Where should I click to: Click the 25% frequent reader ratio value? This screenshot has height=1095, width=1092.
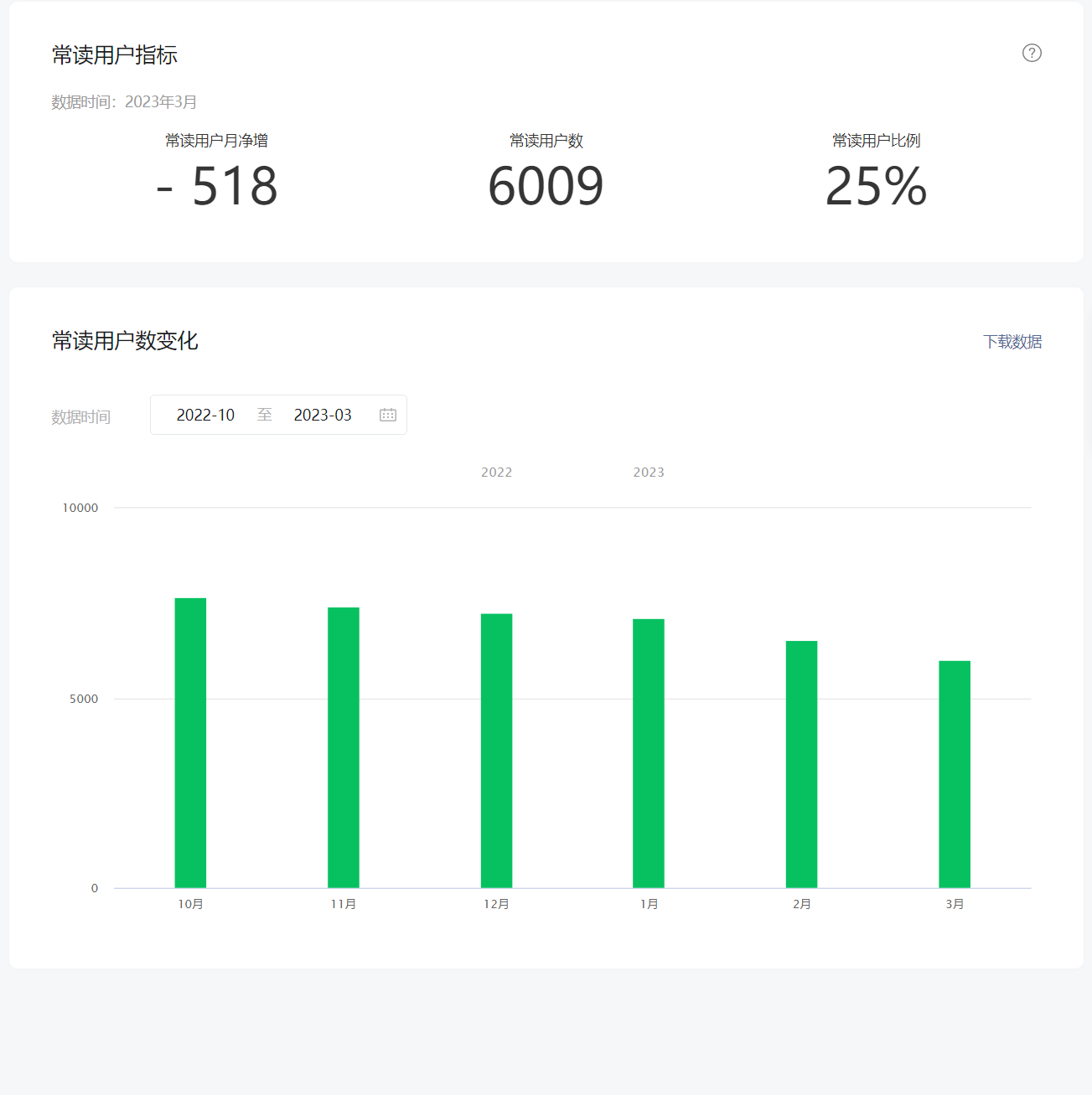tap(876, 186)
